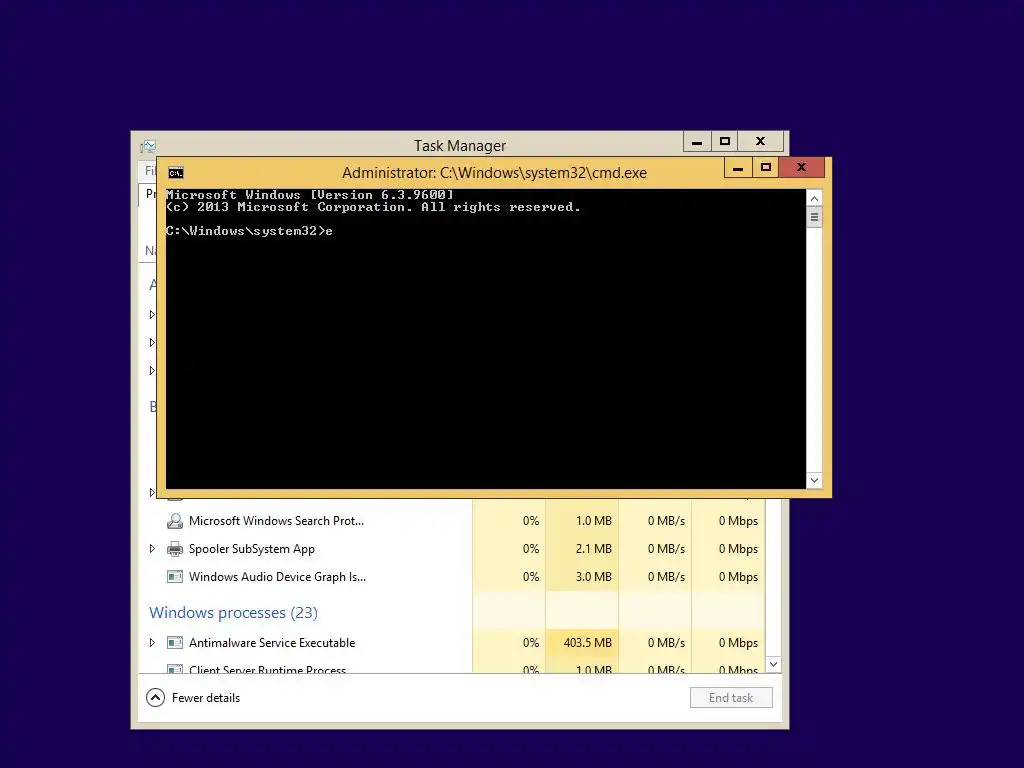Click the Antimalware Service Executable process icon

click(174, 643)
